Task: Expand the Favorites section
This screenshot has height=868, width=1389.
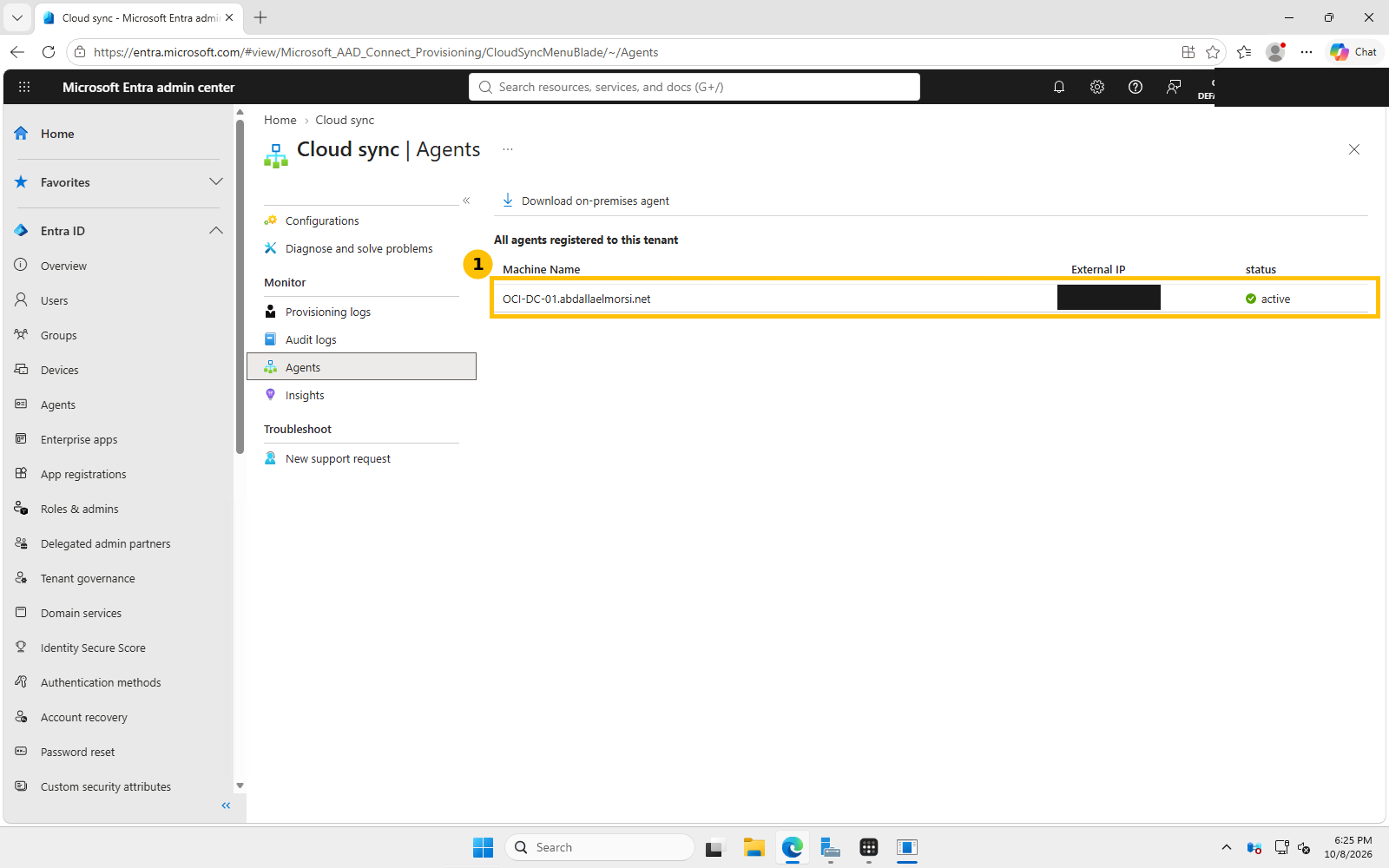Action: pos(216,182)
